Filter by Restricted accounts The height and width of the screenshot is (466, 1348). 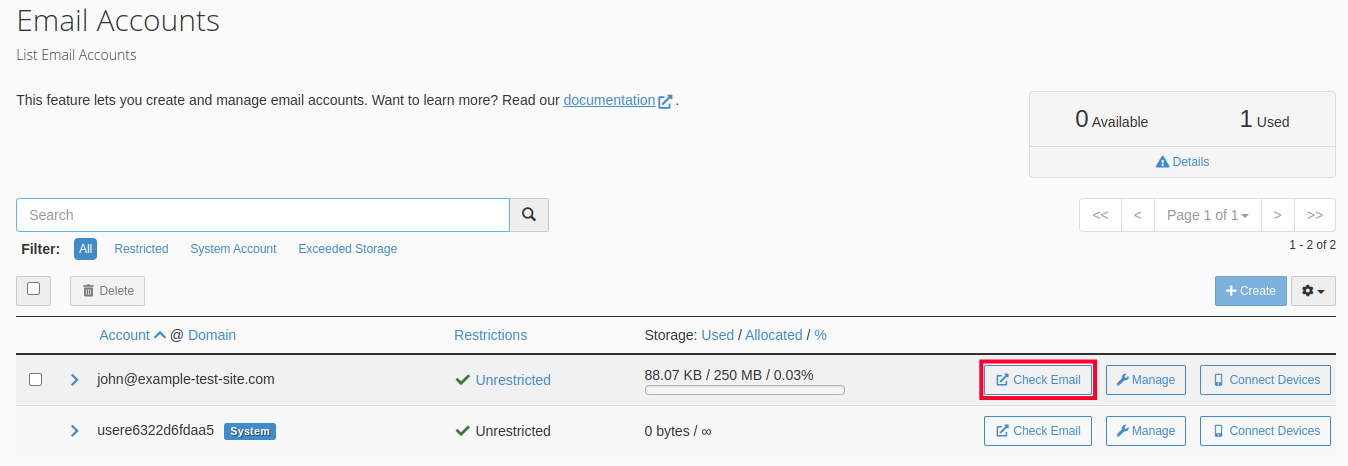141,249
